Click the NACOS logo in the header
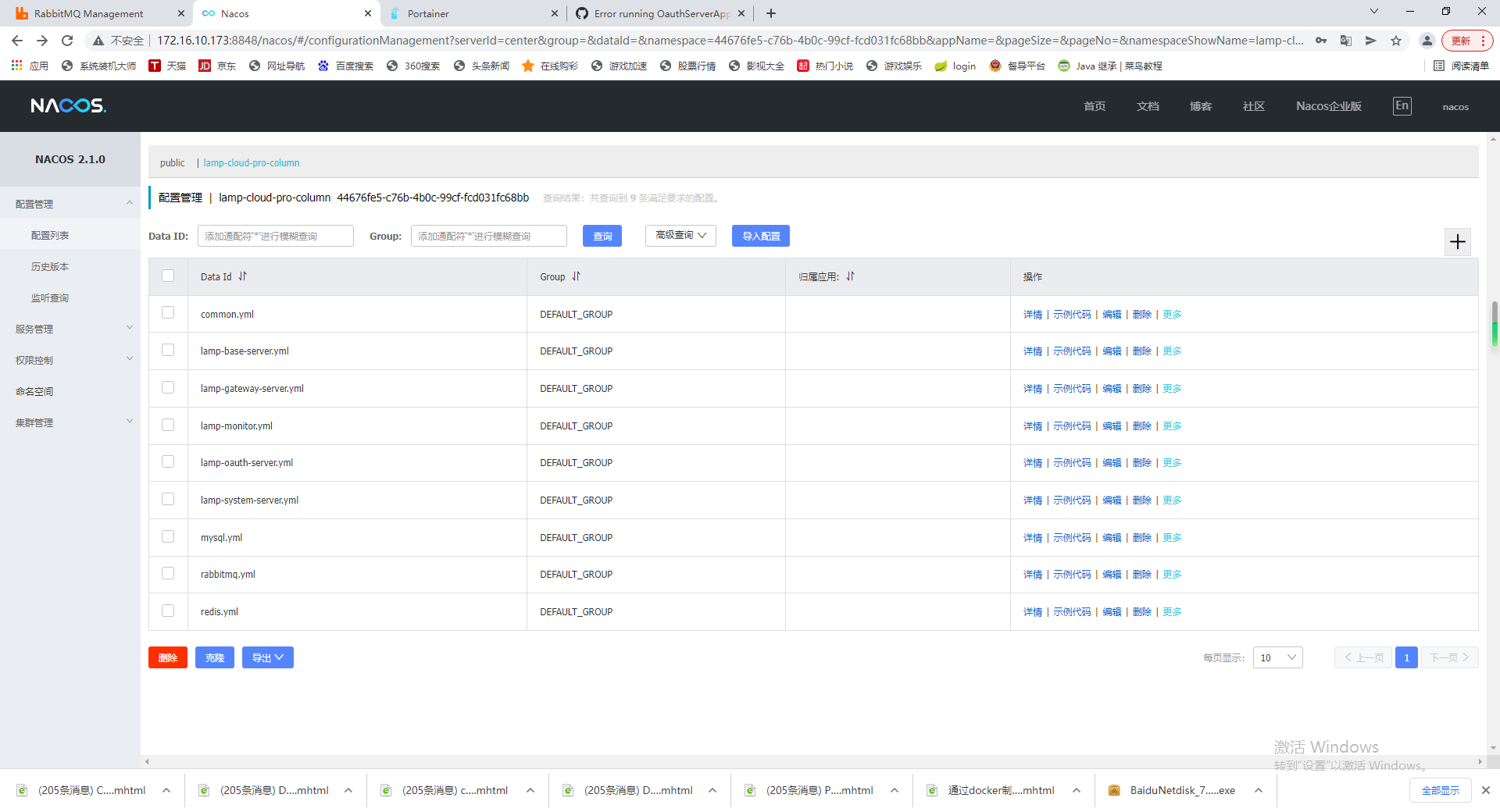Viewport: 1500px width, 812px height. click(67, 105)
